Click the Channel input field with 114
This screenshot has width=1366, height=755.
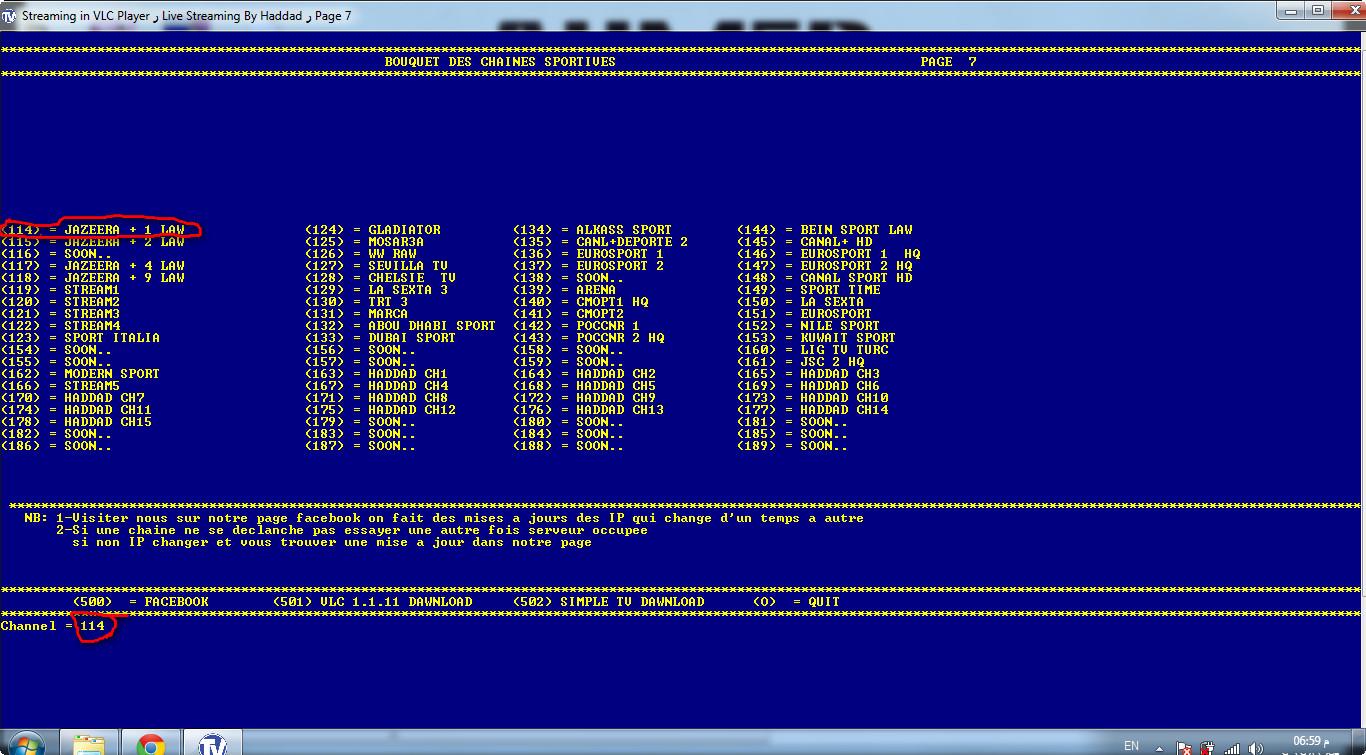(x=93, y=626)
